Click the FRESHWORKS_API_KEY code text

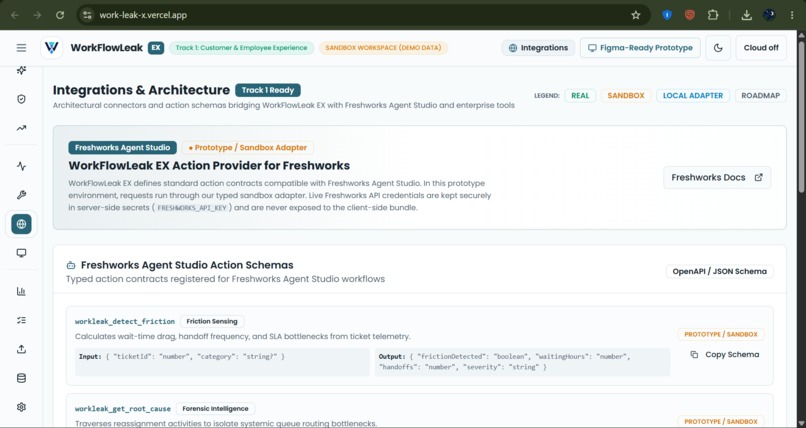(192, 208)
